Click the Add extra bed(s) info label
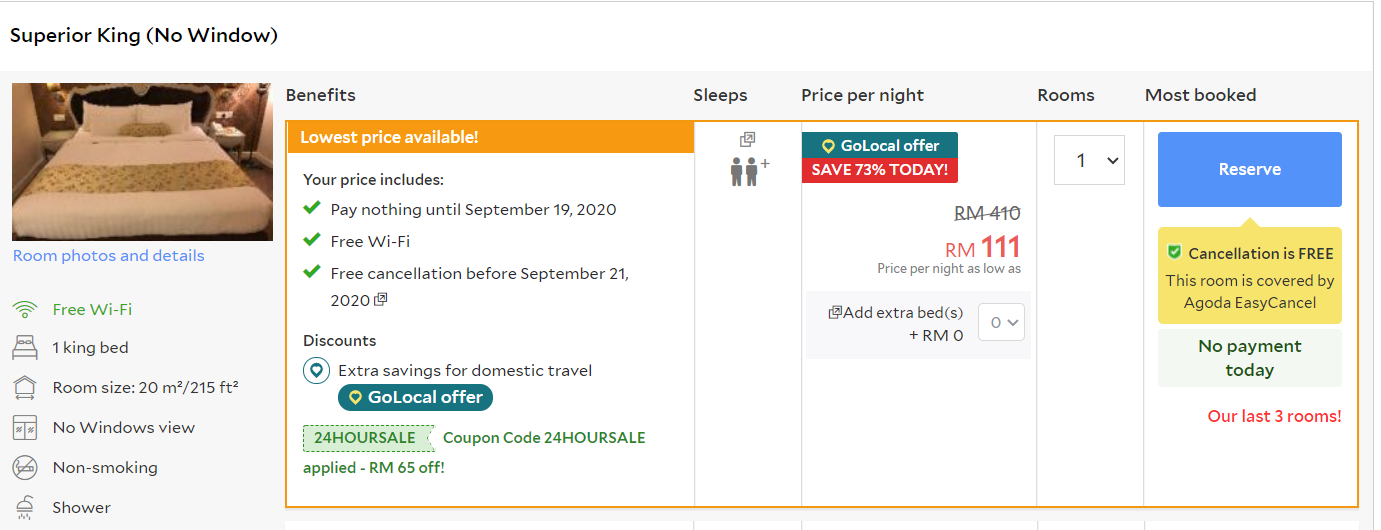This screenshot has height=530, width=1381. (897, 313)
